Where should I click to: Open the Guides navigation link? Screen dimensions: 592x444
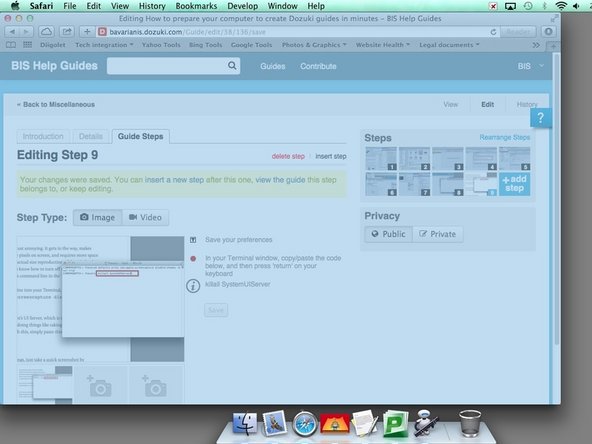point(273,66)
